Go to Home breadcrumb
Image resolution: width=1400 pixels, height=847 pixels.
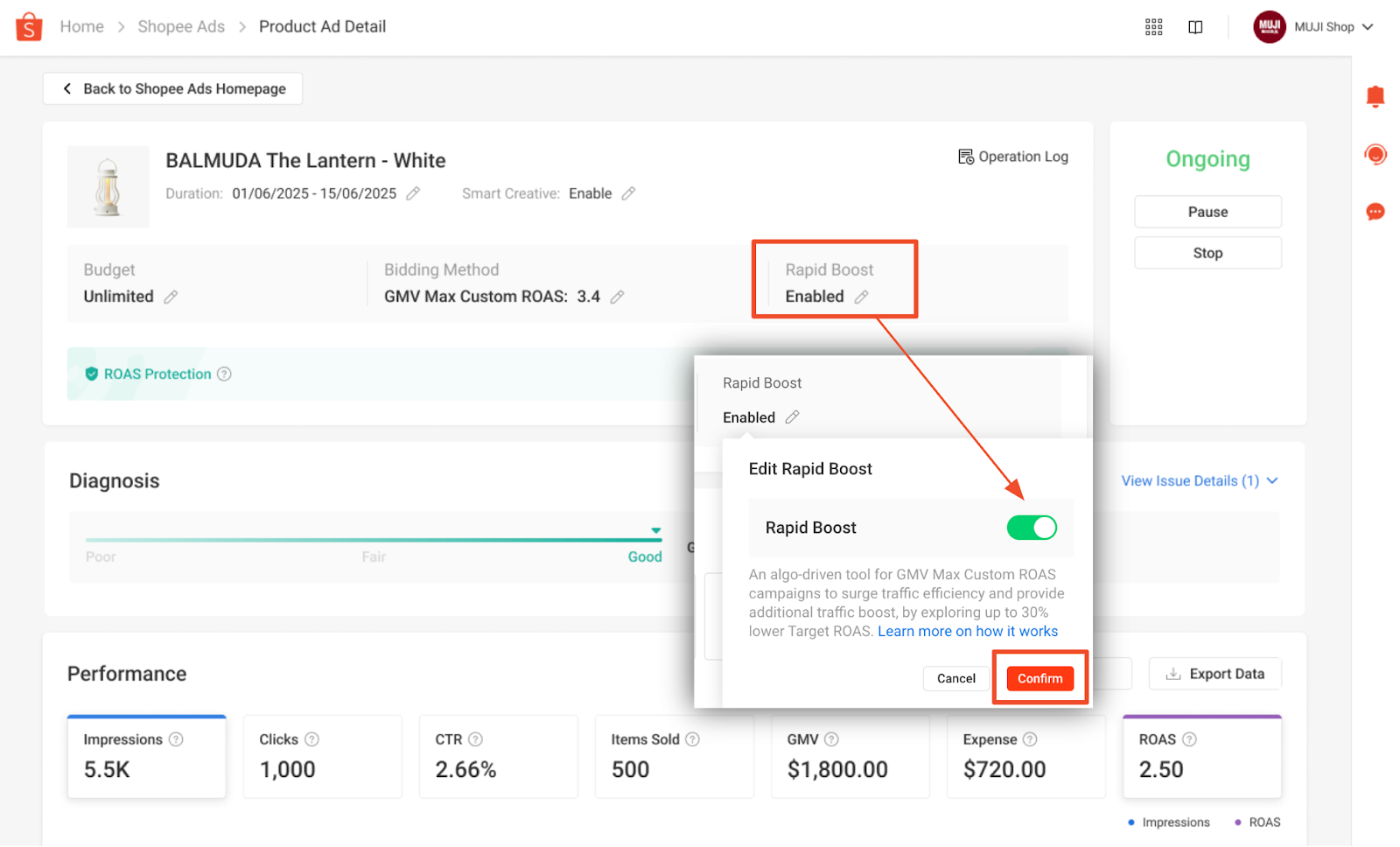(81, 27)
